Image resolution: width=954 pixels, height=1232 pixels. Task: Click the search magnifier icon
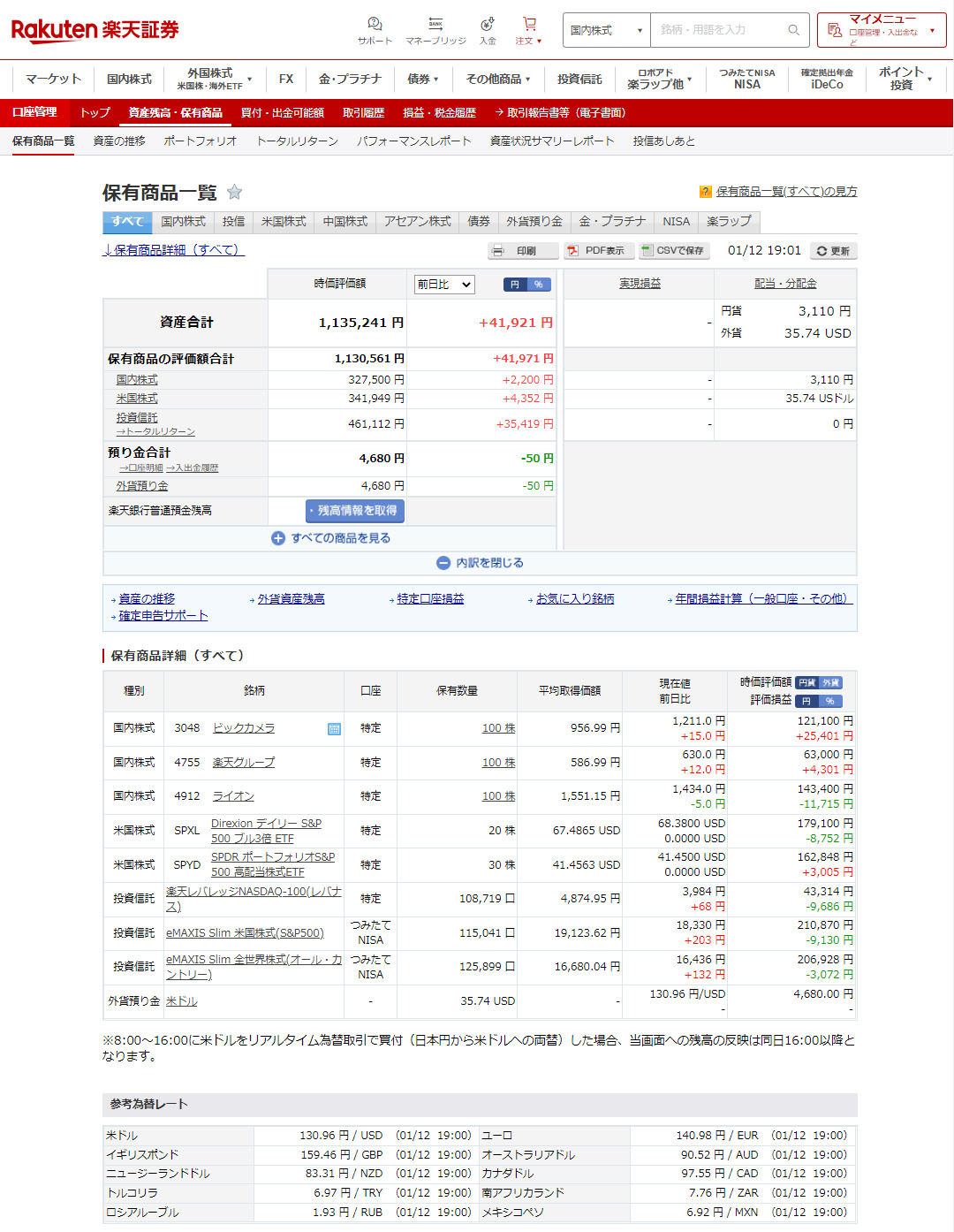tap(793, 30)
